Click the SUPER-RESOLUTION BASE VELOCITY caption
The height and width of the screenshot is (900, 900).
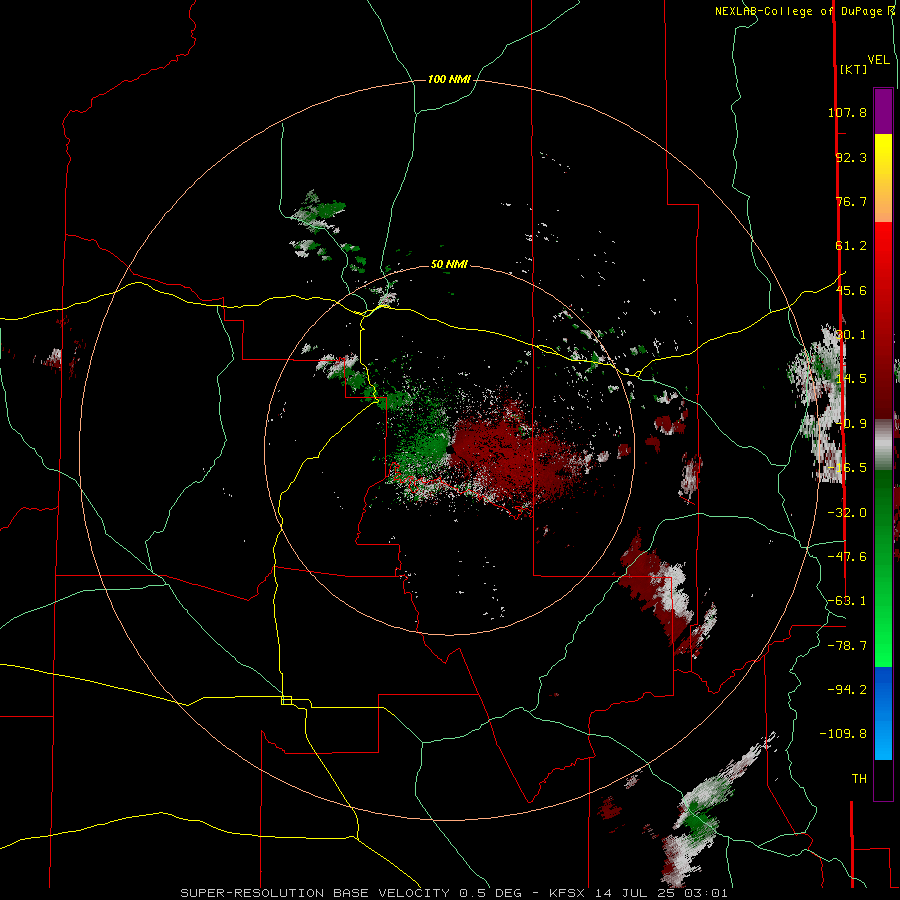coord(317,893)
